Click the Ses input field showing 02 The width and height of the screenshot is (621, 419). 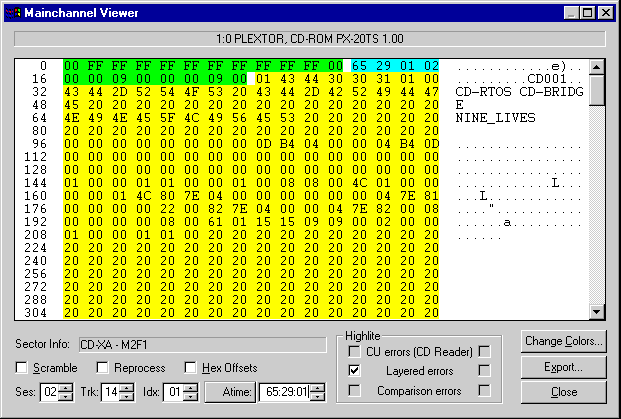click(50, 392)
